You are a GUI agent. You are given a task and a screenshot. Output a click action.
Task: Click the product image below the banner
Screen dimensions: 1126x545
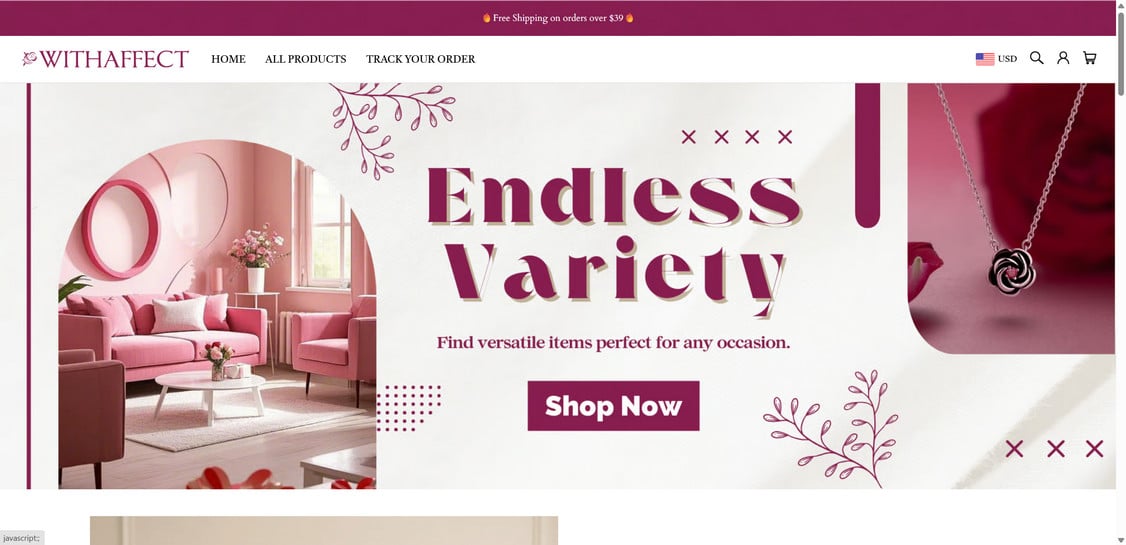(324, 530)
